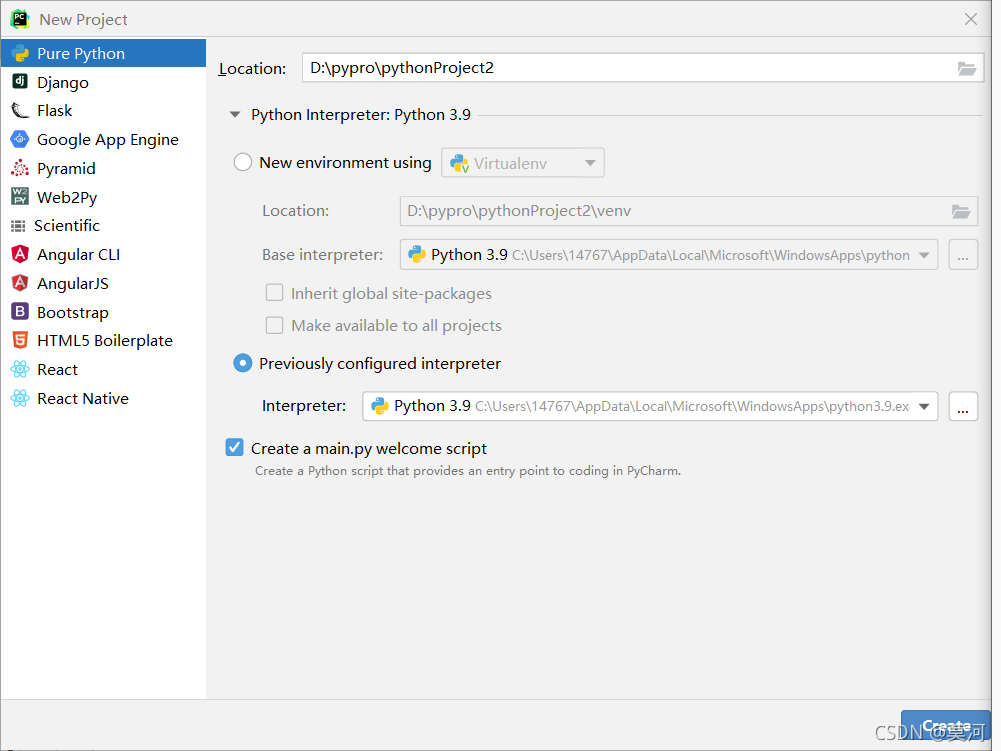Screen dimensions: 1001x751
Task: Browse for the project location folder
Action: click(x=967, y=68)
